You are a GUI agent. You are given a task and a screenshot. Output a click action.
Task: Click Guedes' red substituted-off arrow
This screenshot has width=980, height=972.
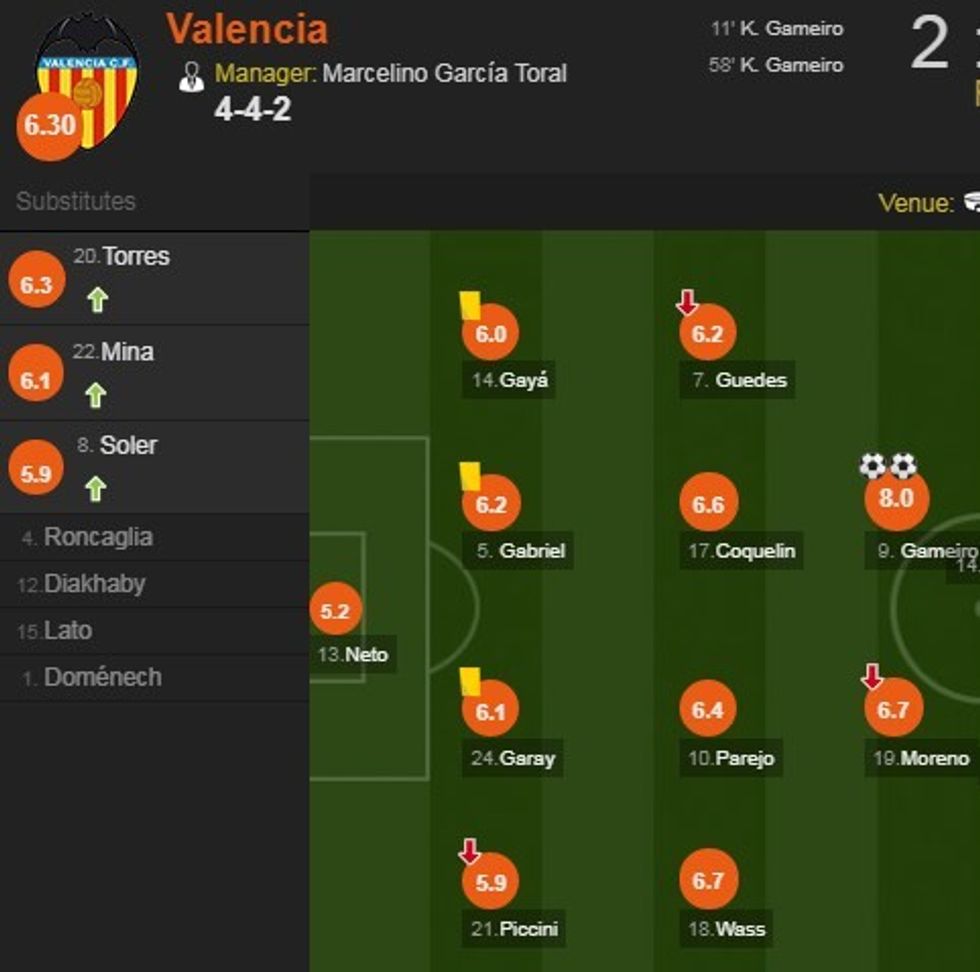687,302
